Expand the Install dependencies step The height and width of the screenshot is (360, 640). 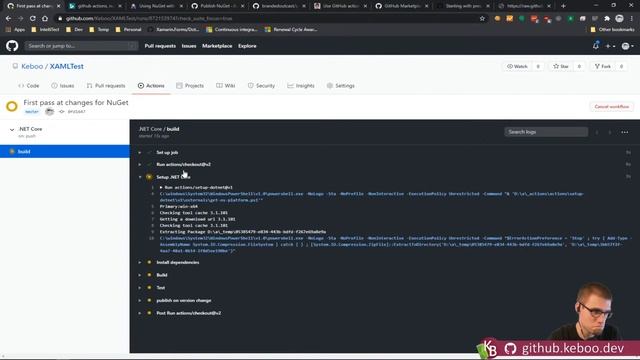click(x=178, y=262)
